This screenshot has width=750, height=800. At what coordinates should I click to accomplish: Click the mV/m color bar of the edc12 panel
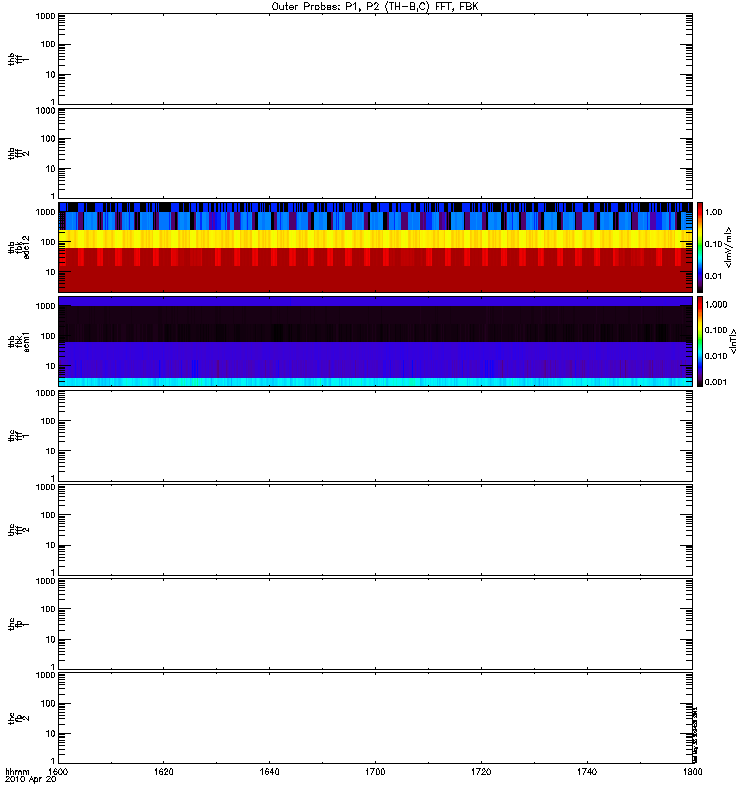pyautogui.click(x=700, y=247)
